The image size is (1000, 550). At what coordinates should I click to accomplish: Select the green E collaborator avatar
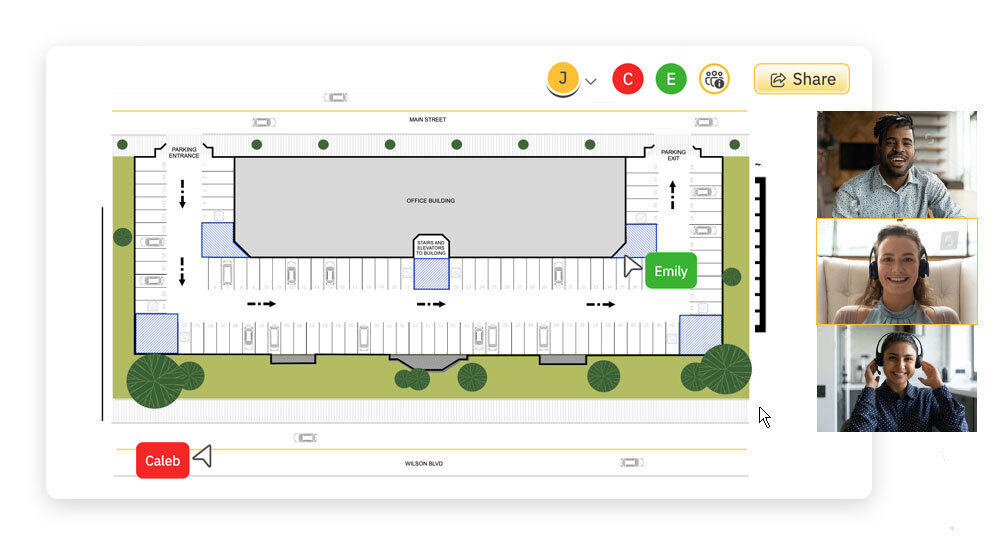(671, 79)
